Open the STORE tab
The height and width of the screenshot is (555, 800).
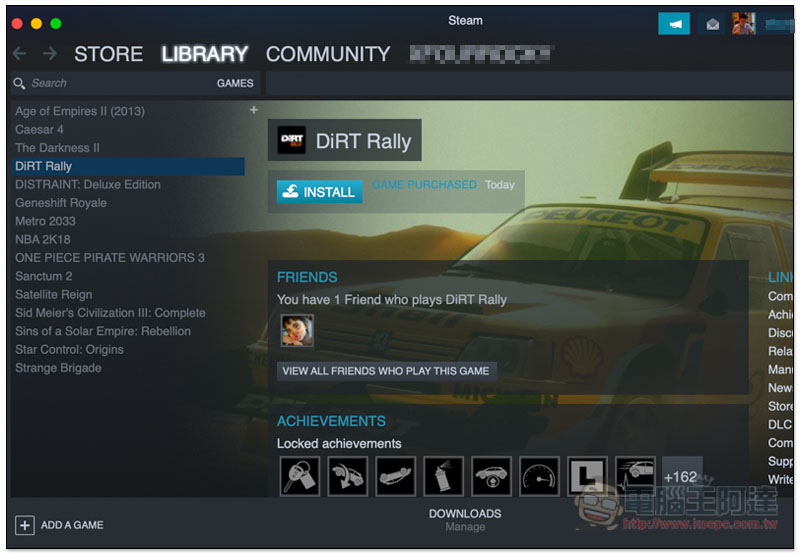109,54
